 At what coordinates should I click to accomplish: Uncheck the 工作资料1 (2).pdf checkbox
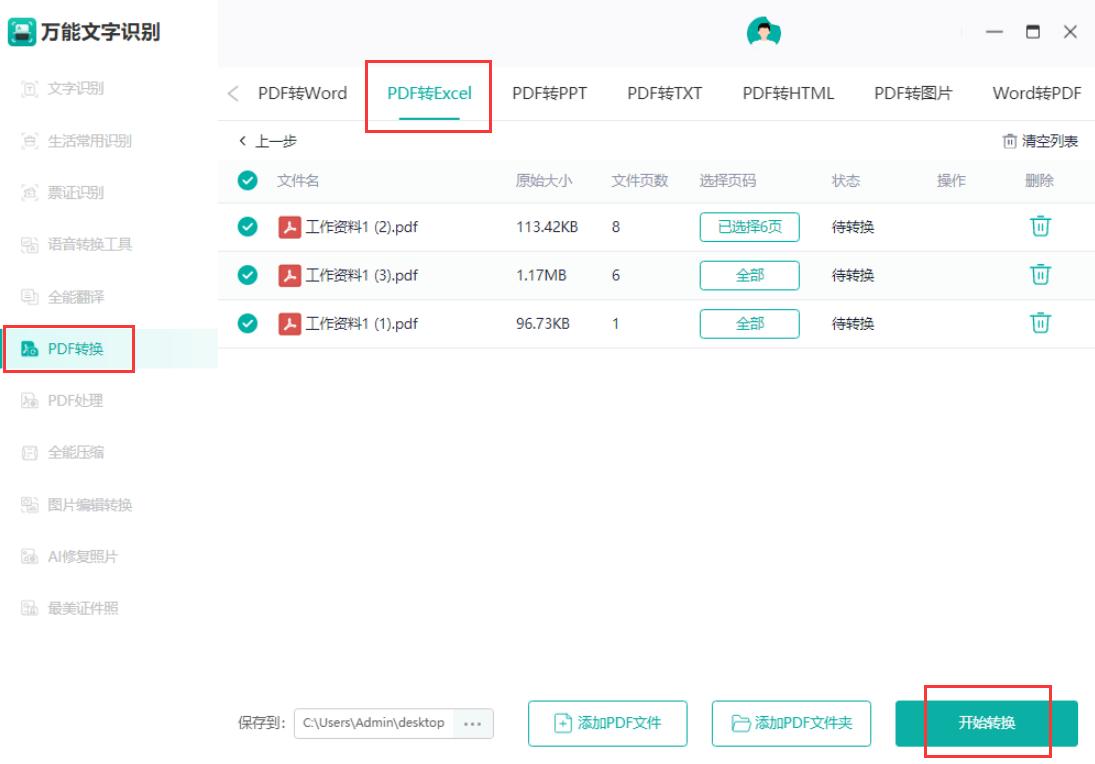click(x=247, y=227)
